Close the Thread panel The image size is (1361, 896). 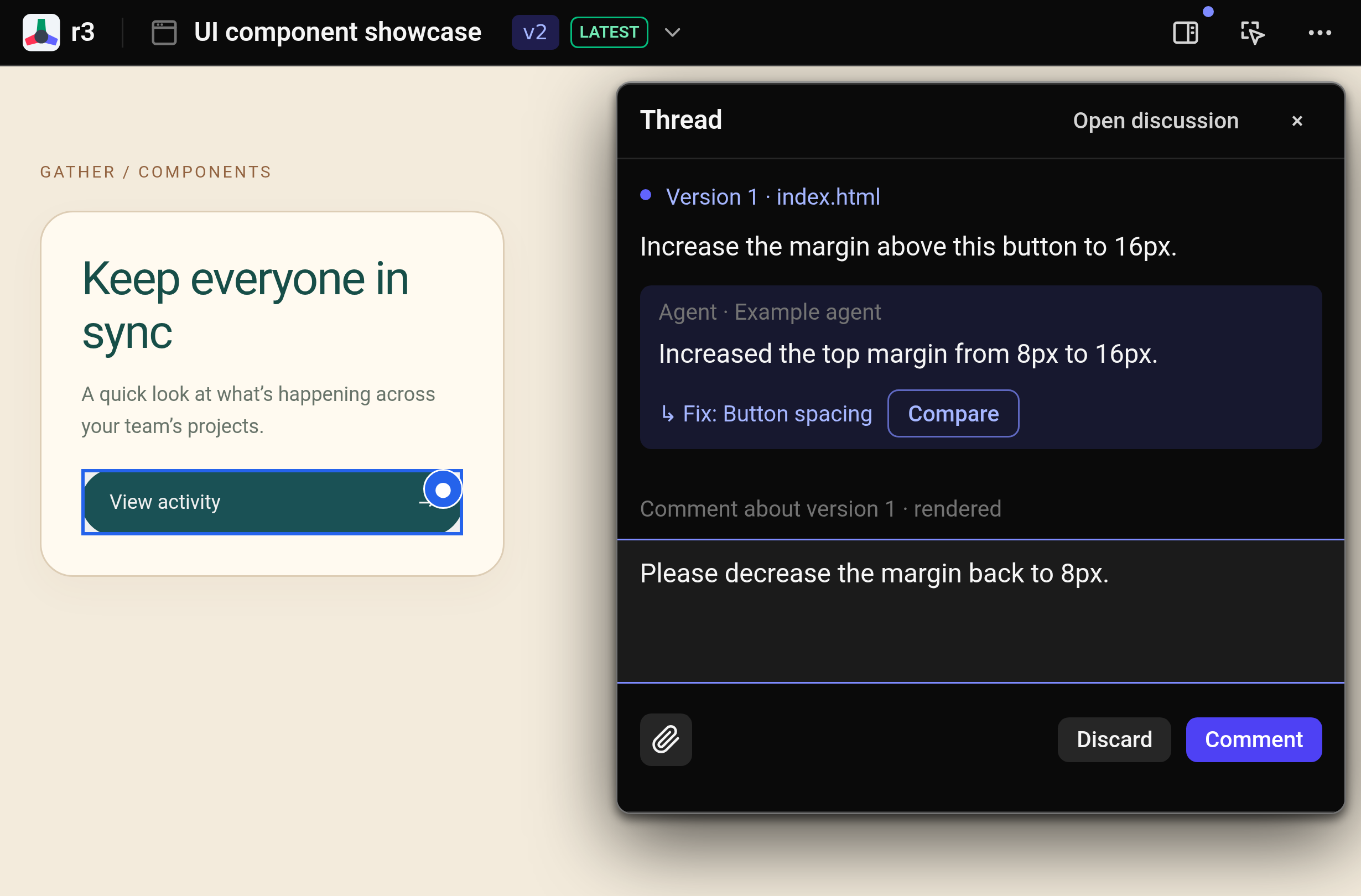[x=1297, y=121]
